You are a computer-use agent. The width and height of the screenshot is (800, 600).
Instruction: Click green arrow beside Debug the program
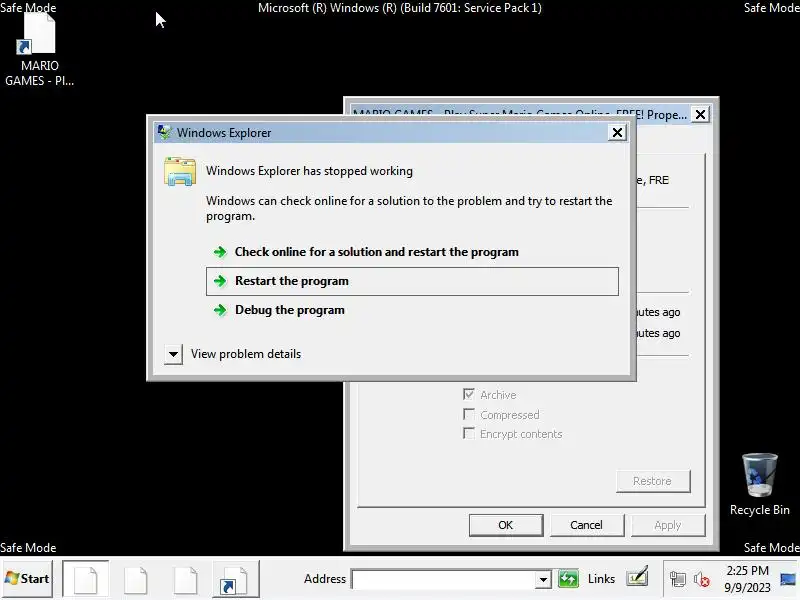coord(220,310)
